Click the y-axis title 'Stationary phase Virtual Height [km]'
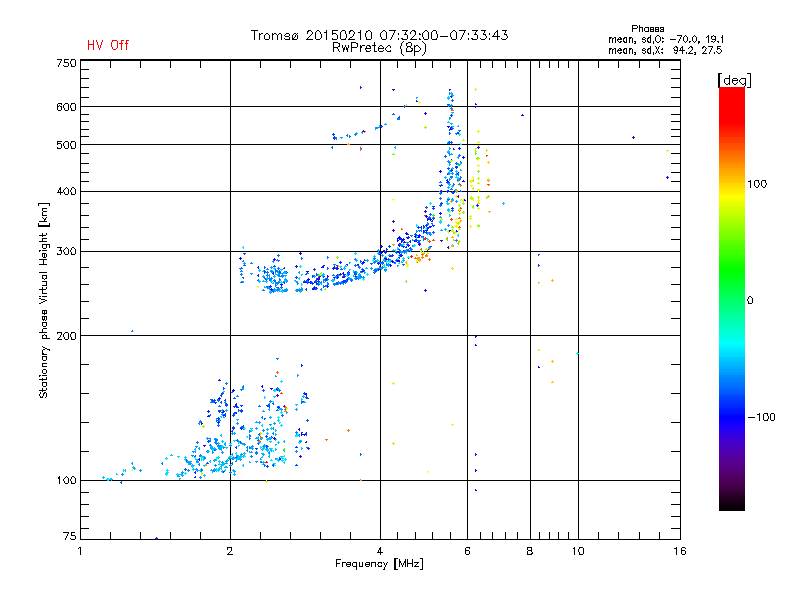The width and height of the screenshot is (800, 600). 44,301
